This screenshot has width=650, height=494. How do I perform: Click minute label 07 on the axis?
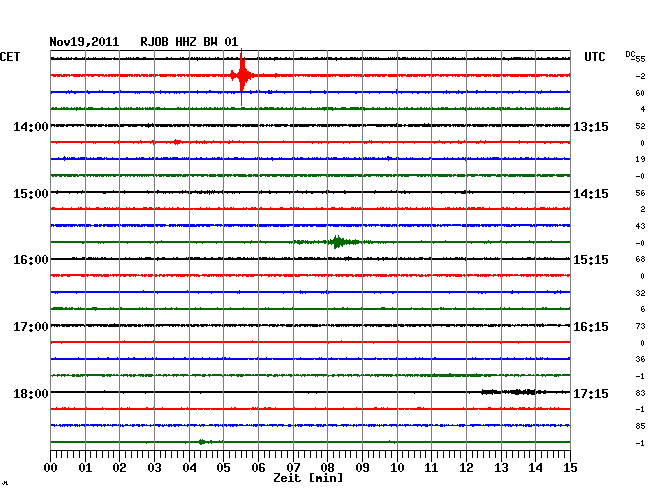point(293,467)
